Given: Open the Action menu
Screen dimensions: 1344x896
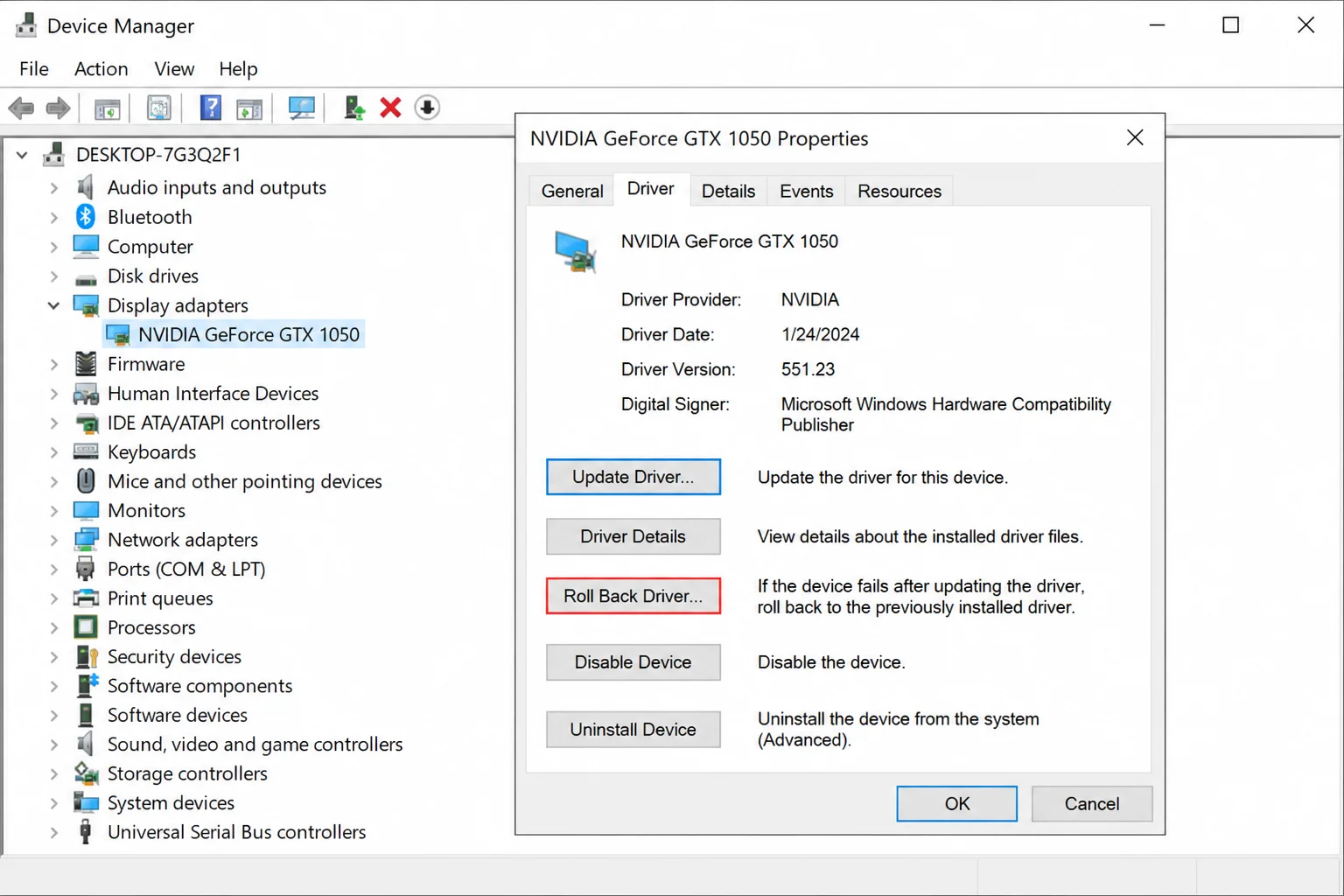Looking at the screenshot, I should point(101,68).
